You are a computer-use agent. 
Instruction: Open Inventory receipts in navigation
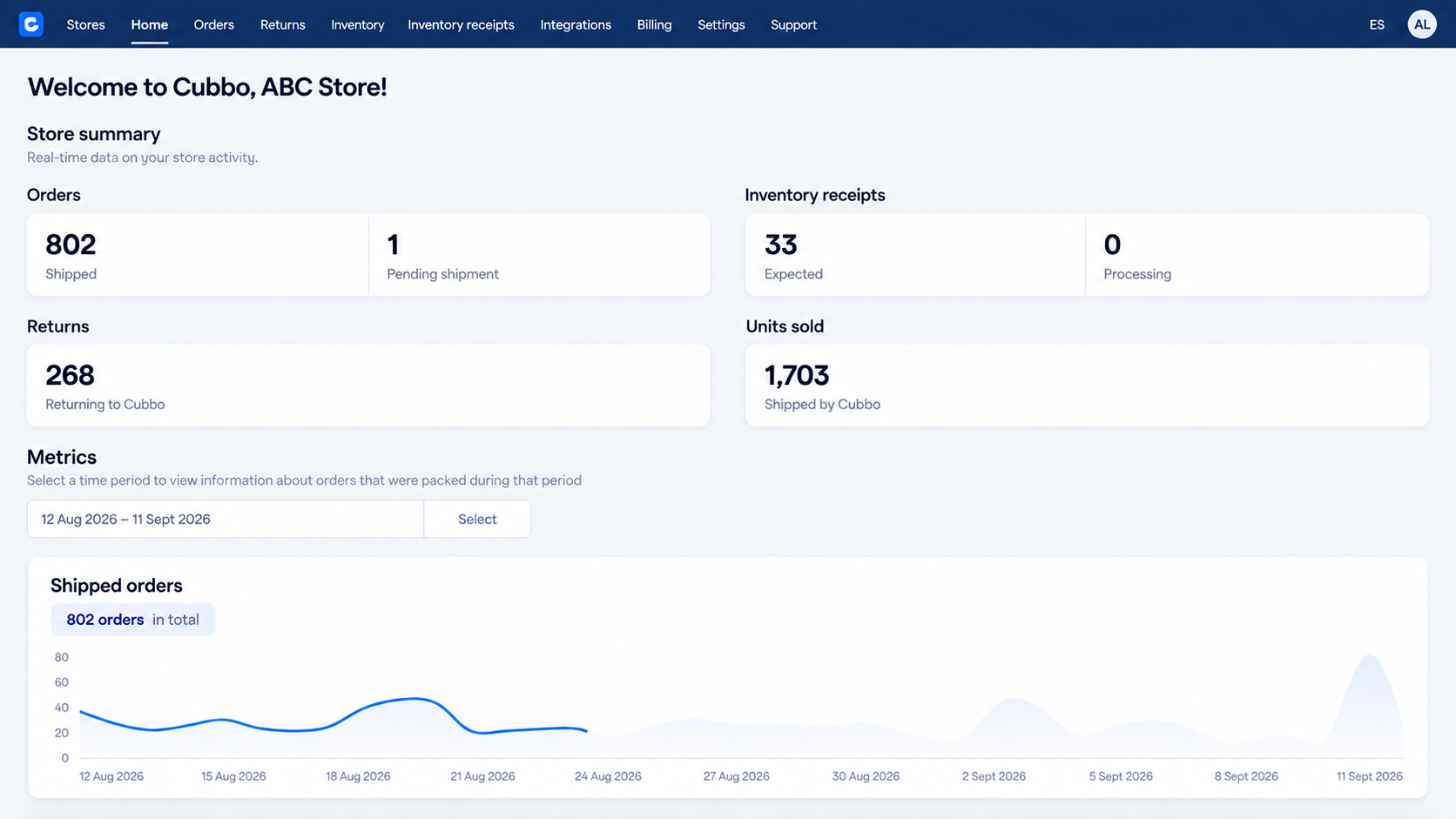[461, 24]
